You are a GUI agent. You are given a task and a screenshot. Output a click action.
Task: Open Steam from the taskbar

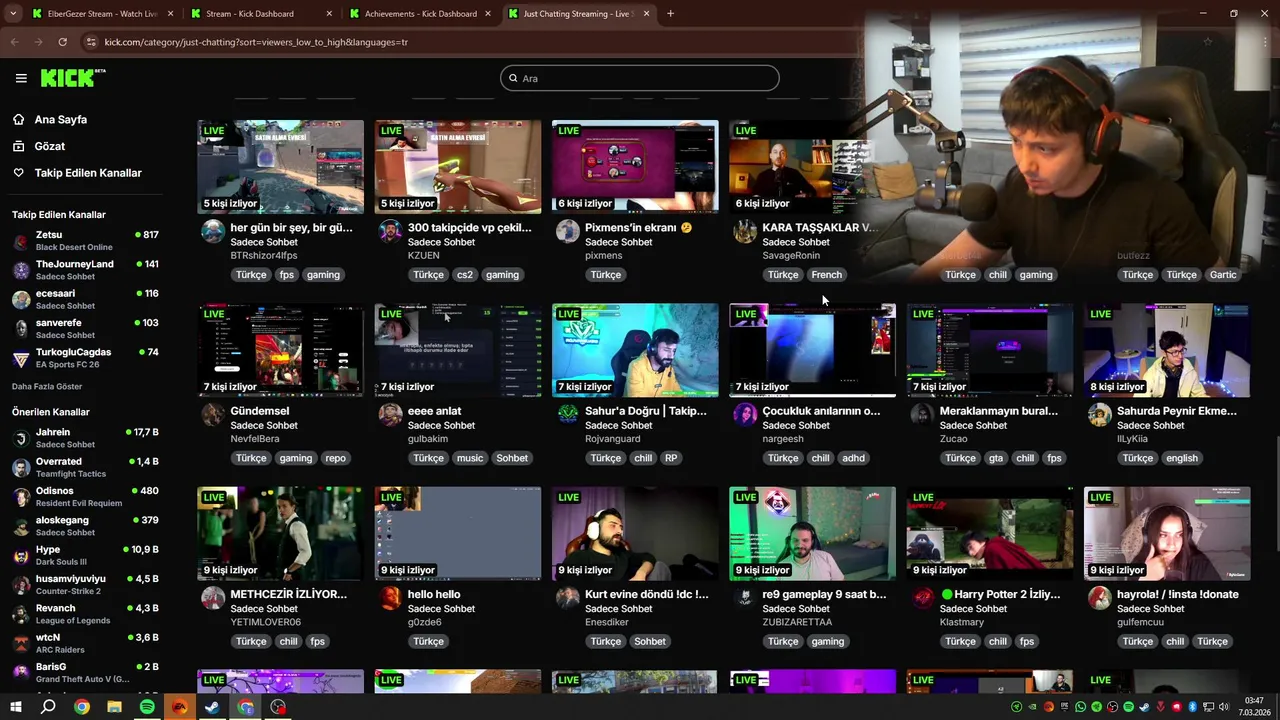coord(212,707)
